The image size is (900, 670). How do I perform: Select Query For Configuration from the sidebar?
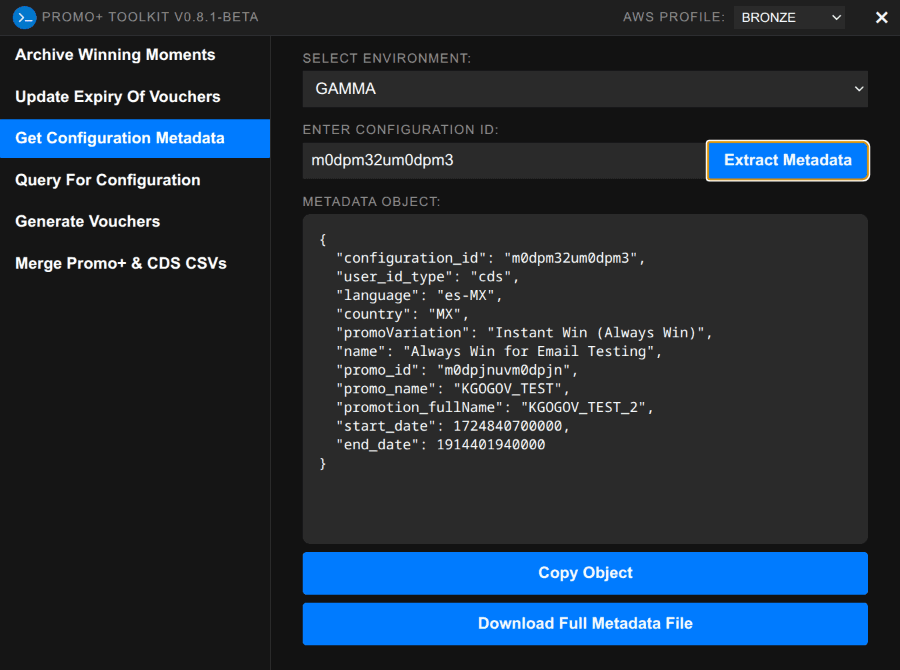click(107, 180)
